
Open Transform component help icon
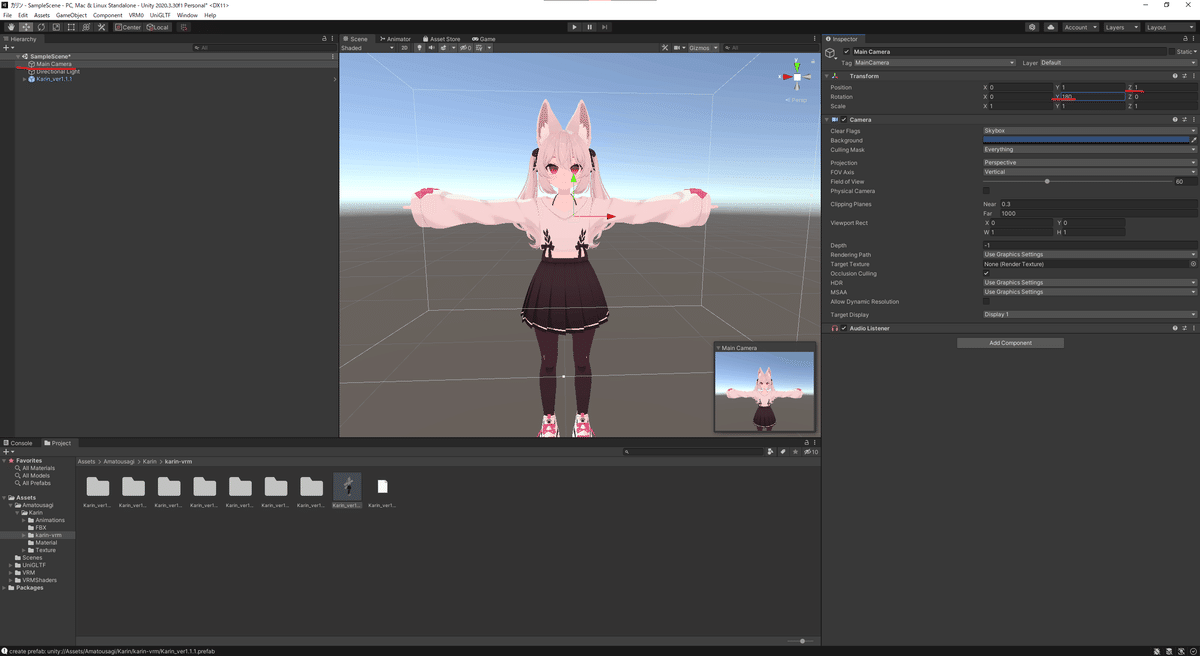click(1176, 76)
